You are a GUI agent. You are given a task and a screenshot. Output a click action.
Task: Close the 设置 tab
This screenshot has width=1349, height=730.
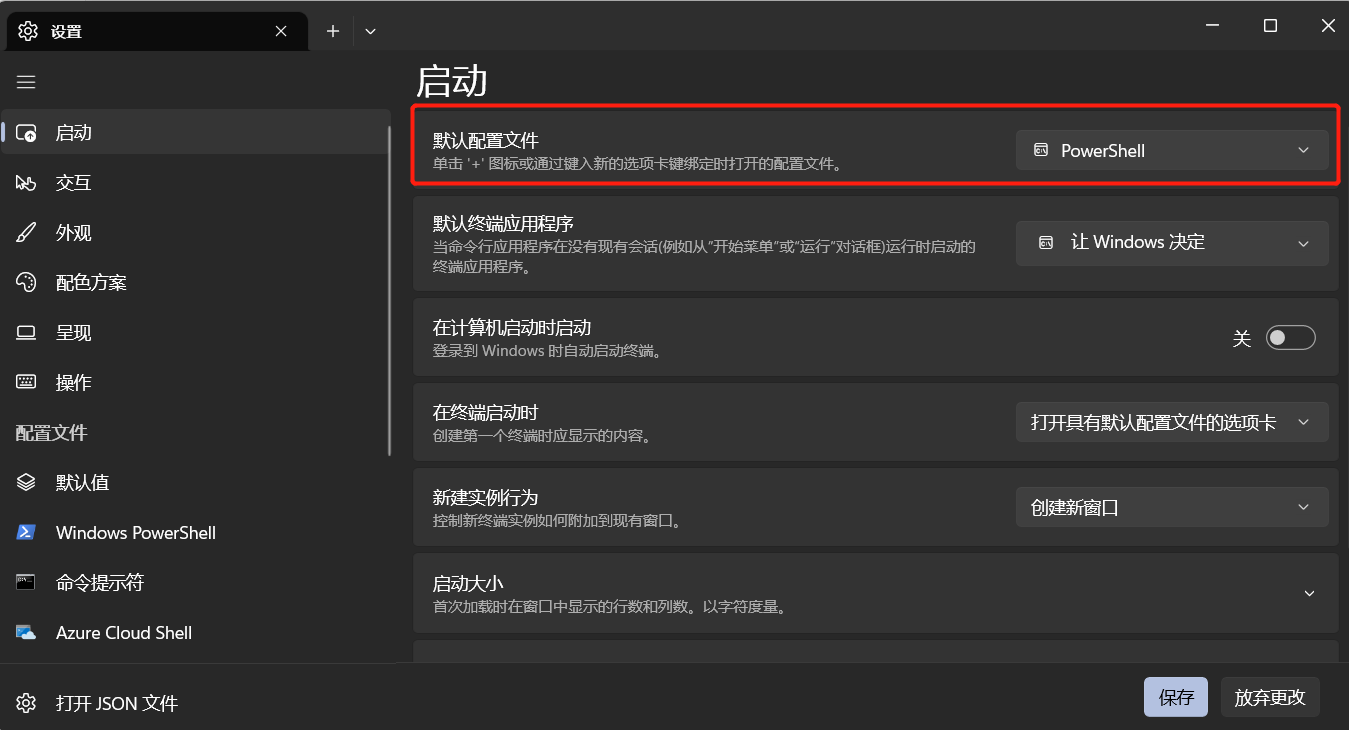click(281, 31)
